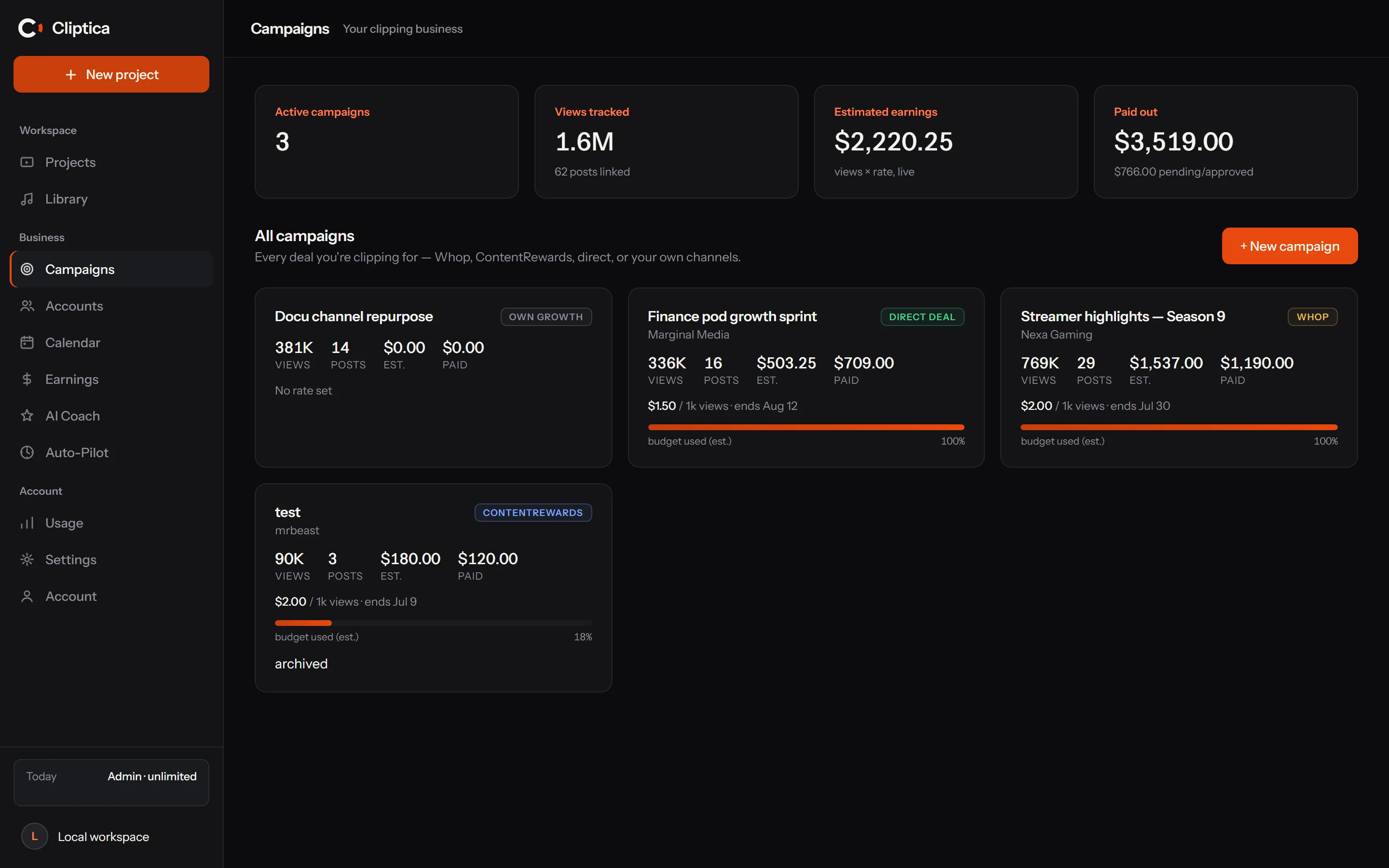
Task: Click the Today Admin unlimited usage box
Action: 111,783
